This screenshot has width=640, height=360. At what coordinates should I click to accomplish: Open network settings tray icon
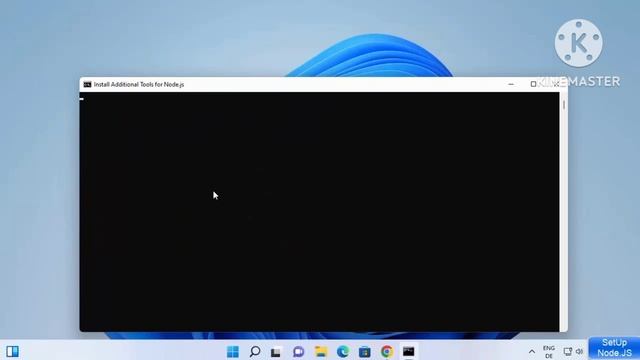pos(567,351)
